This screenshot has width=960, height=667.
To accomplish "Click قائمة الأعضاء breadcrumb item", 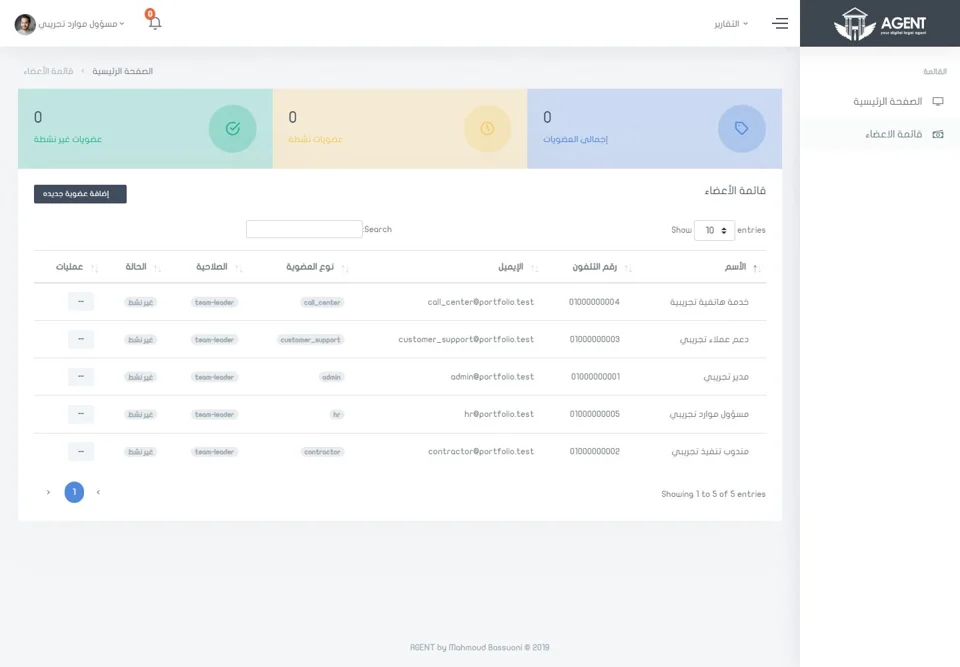I will (48, 71).
